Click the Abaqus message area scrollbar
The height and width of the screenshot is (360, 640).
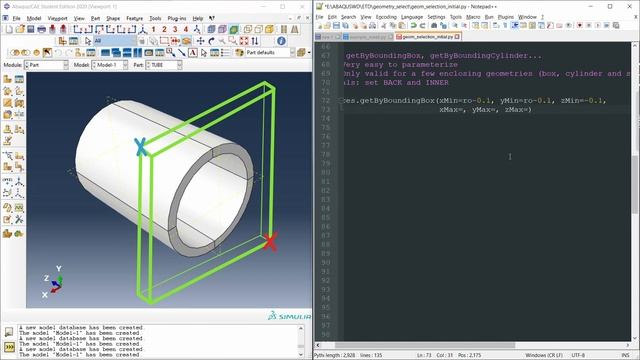301,341
